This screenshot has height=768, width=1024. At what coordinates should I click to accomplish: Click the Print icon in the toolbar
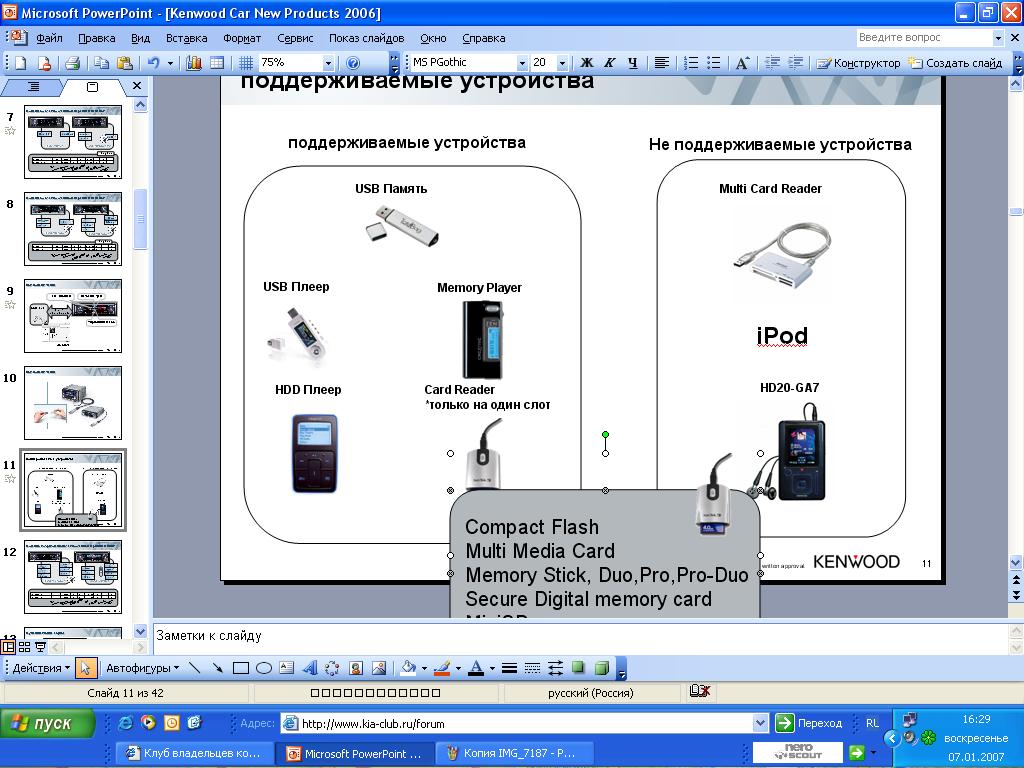coord(72,63)
